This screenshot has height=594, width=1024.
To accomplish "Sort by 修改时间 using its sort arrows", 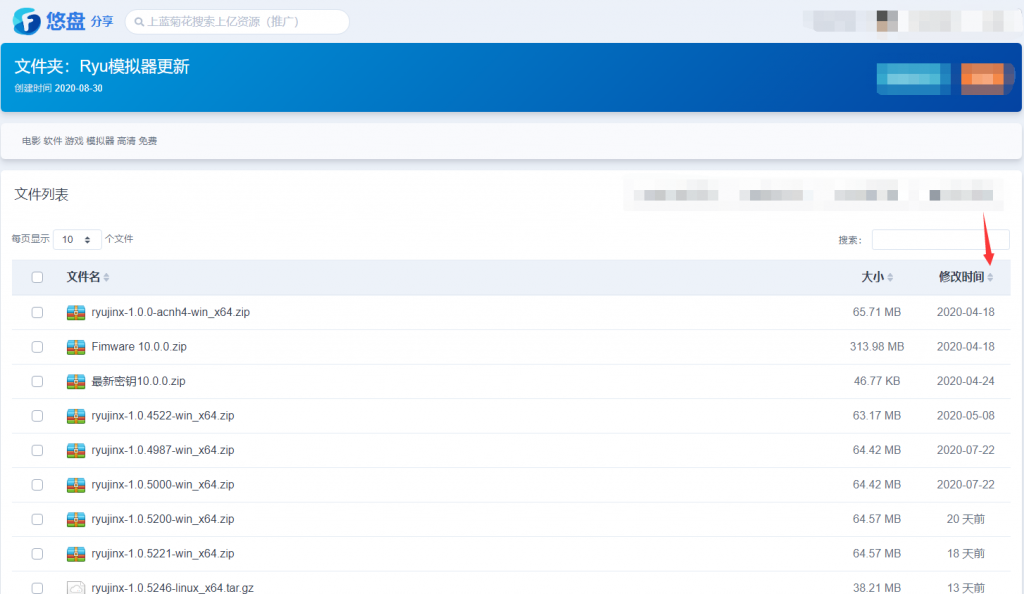I will point(990,277).
